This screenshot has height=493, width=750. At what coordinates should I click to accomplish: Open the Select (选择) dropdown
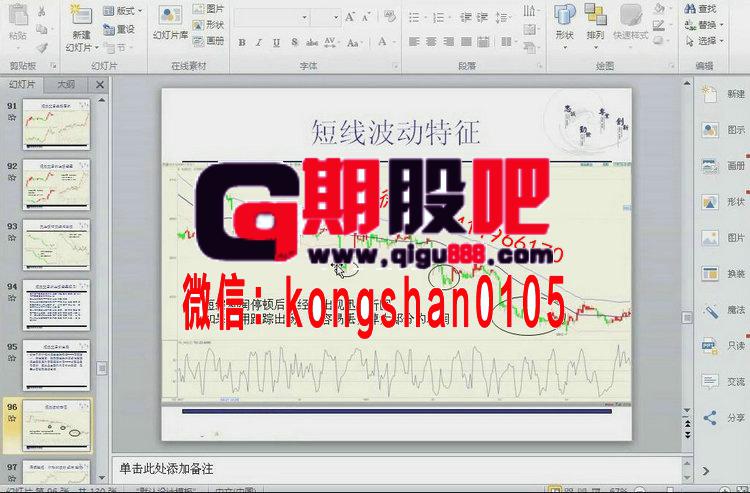click(x=703, y=41)
